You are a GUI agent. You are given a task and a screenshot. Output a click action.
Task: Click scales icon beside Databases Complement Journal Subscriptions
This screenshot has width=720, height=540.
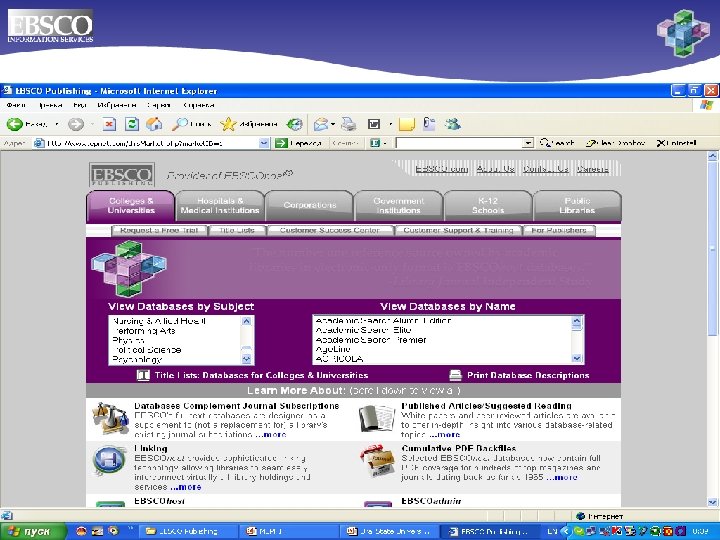pos(110,418)
